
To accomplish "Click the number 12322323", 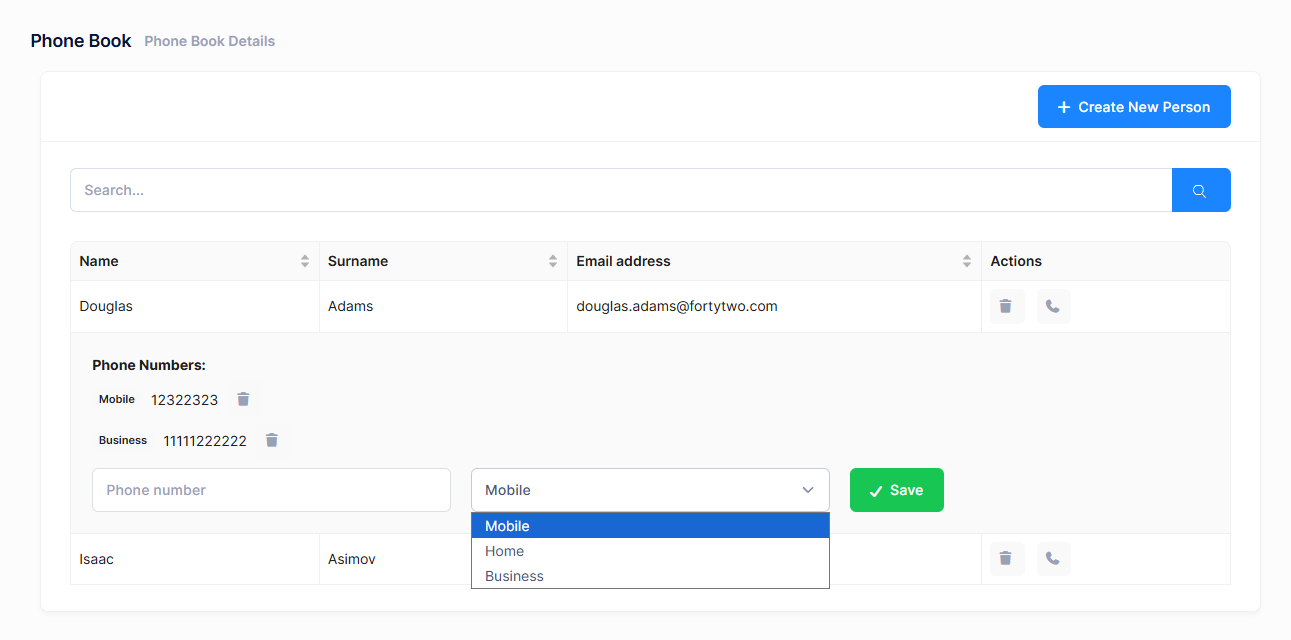I will pyautogui.click(x=185, y=400).
